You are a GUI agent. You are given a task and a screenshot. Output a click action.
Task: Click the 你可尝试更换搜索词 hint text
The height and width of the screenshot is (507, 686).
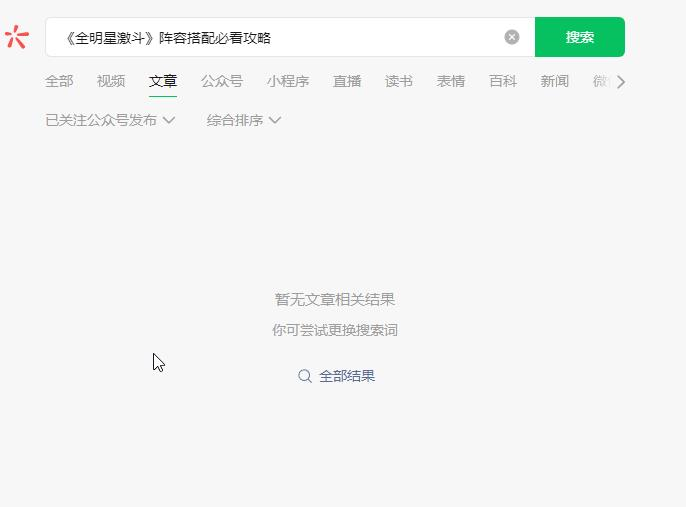click(x=335, y=330)
